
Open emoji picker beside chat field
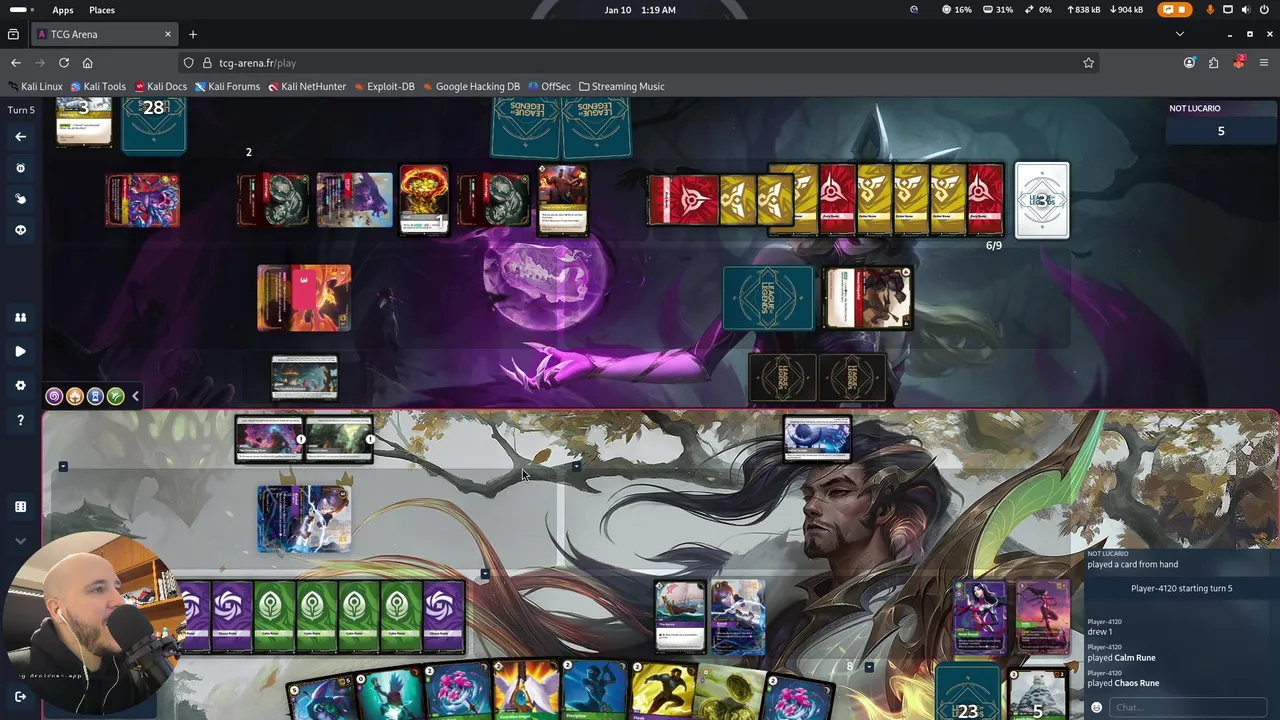pyautogui.click(x=1096, y=707)
